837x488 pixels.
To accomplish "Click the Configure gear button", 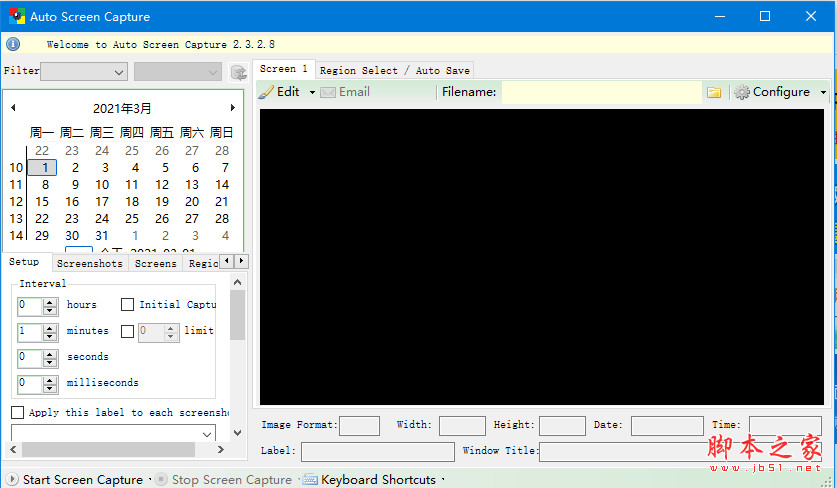I will (x=772, y=92).
